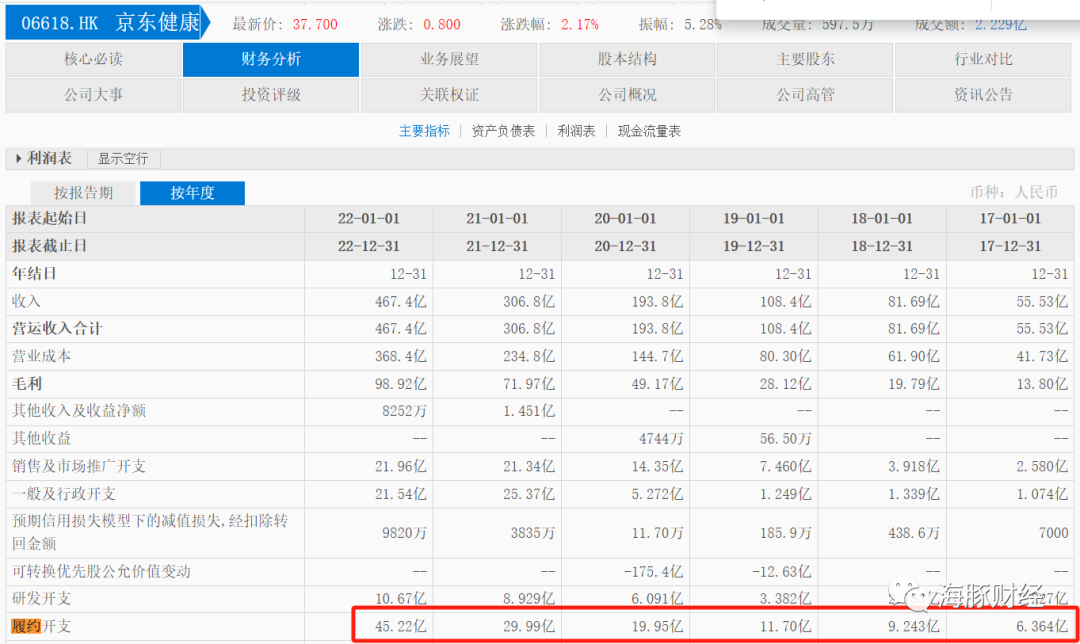Screen dimensions: 1080x644
Task: Switch to 股本结构 tab
Action: pyautogui.click(x=627, y=59)
